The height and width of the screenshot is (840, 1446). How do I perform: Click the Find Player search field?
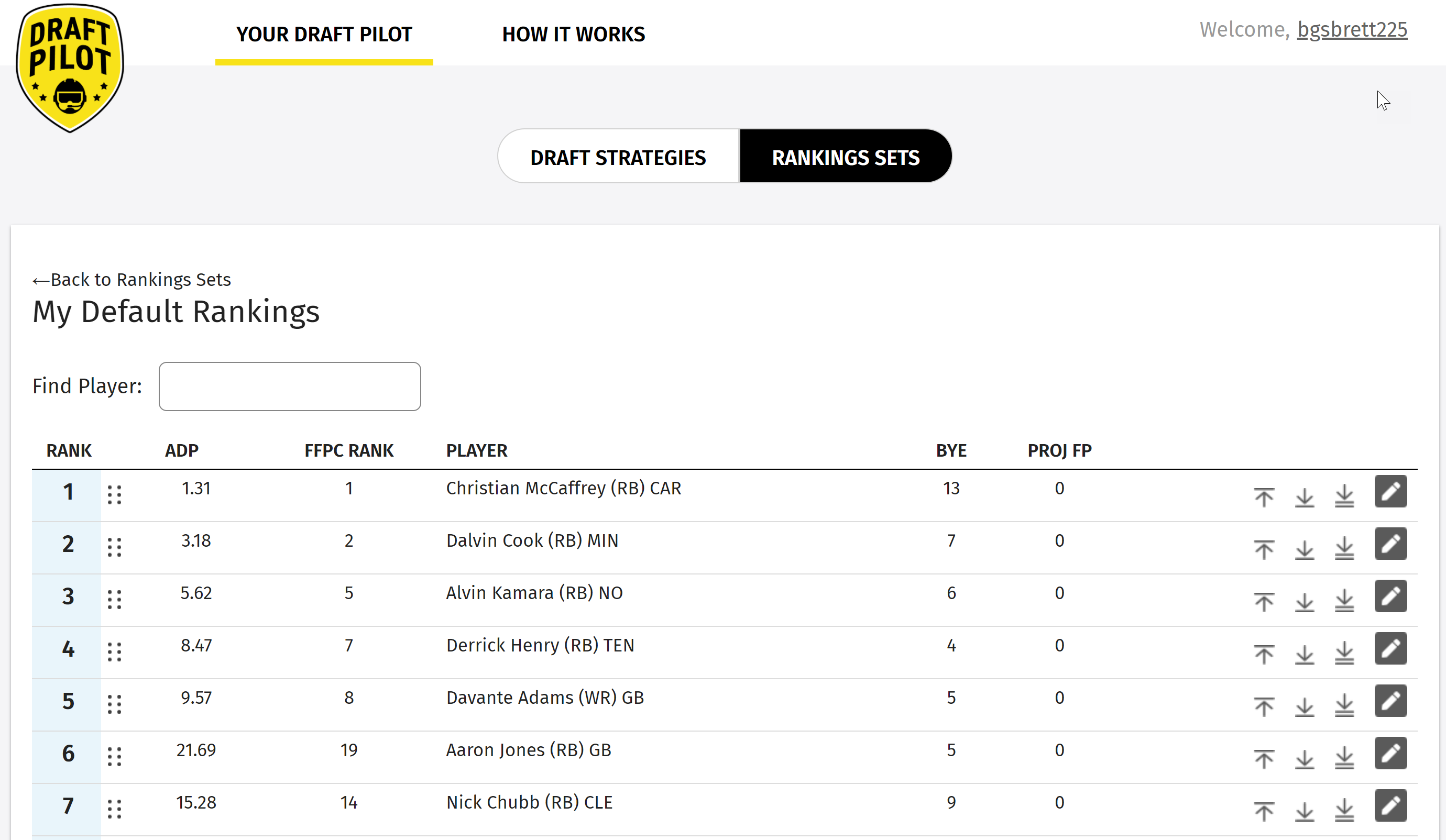click(289, 386)
